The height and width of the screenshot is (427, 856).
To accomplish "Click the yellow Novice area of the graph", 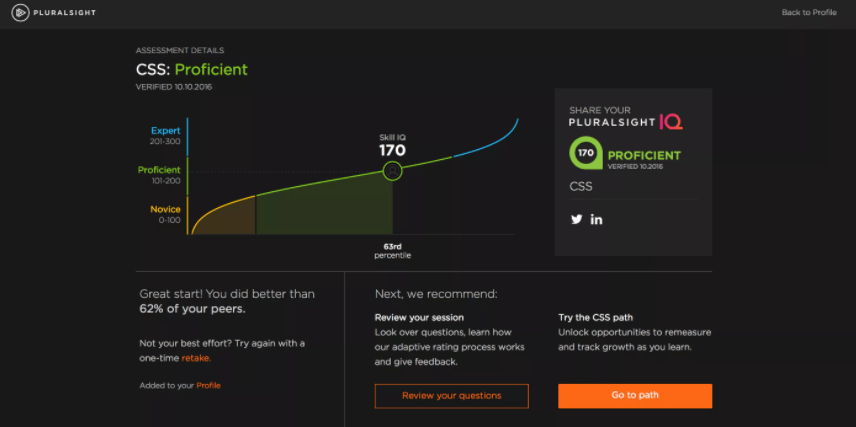I will pos(225,218).
